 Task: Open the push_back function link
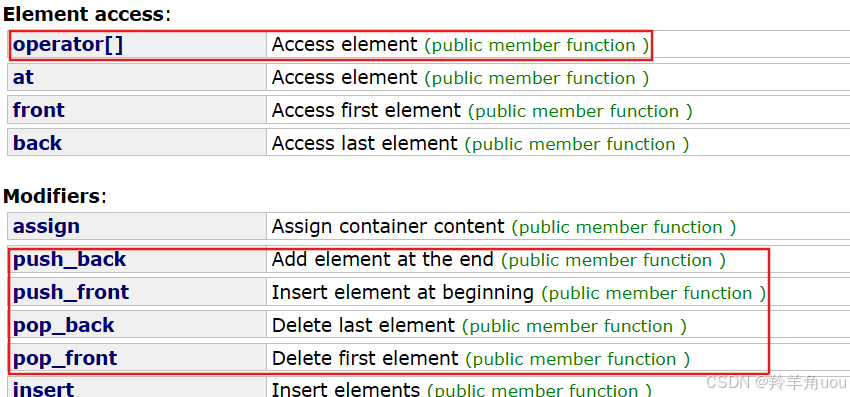pyautogui.click(x=69, y=259)
